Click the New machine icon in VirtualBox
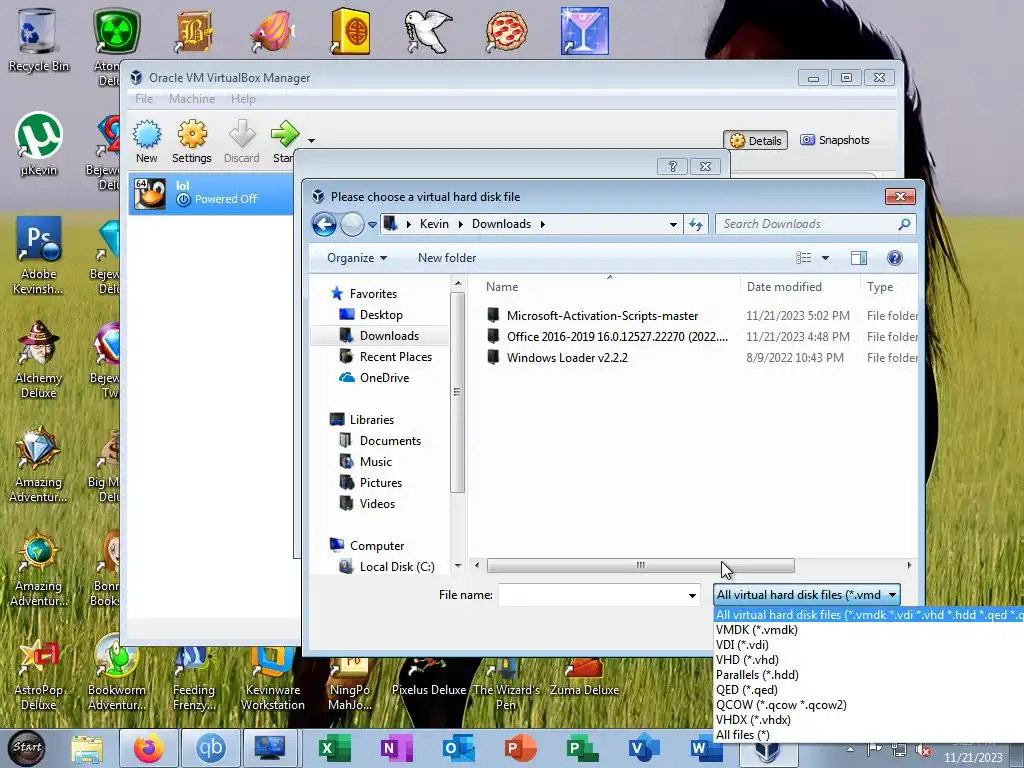 tap(147, 135)
